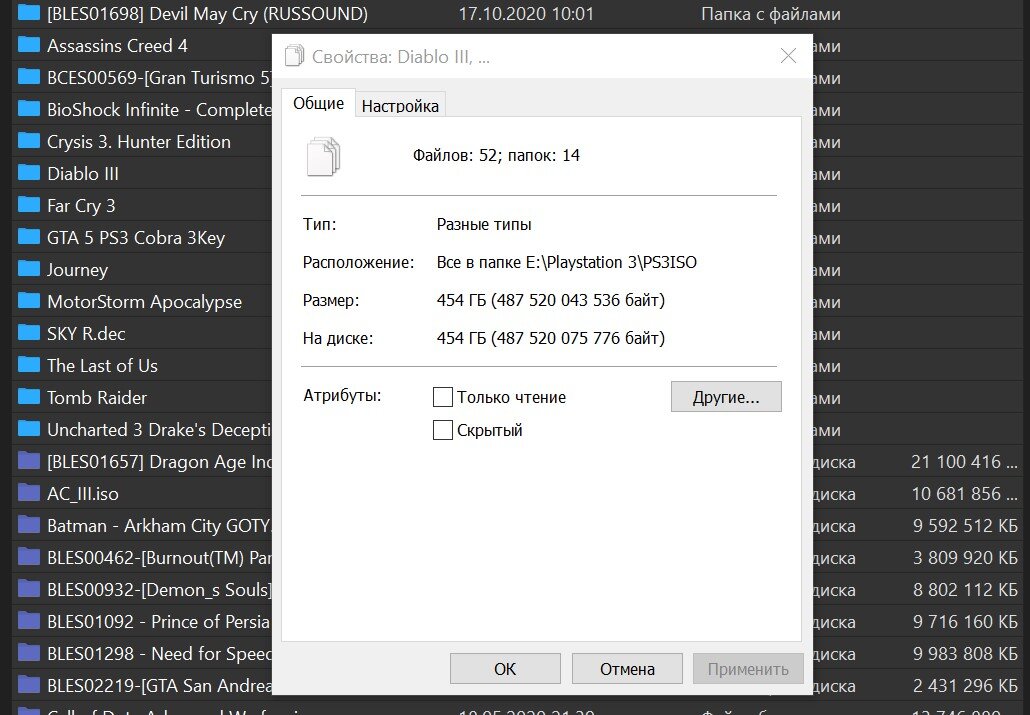Image resolution: width=1030 pixels, height=715 pixels.
Task: Click the "Папка с файлами" type cell
Action: tap(771, 13)
